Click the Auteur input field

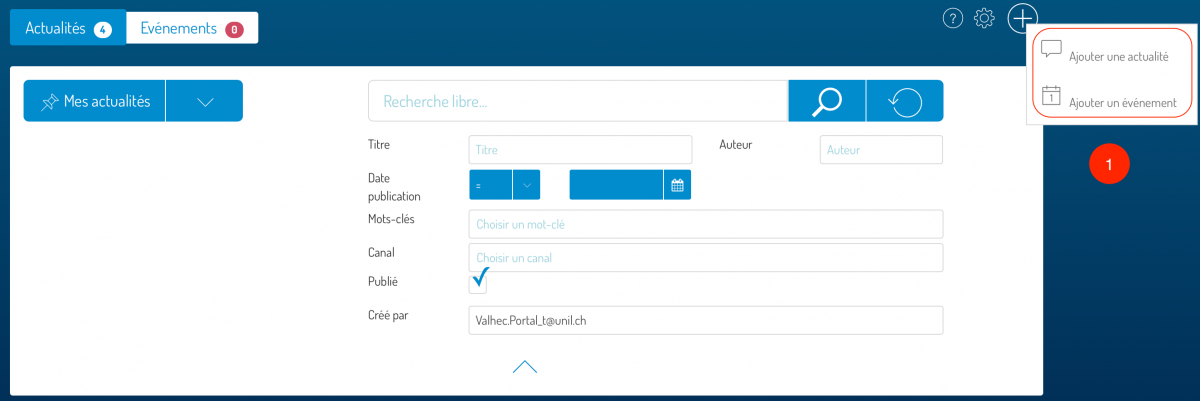(881, 150)
